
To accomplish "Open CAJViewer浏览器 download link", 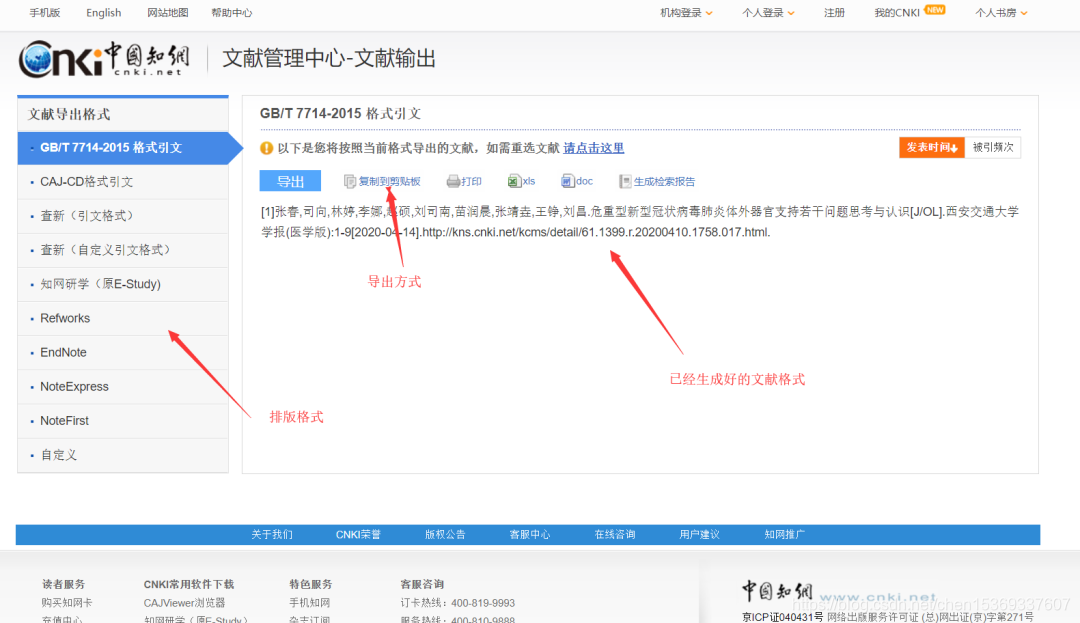I will coord(185,603).
